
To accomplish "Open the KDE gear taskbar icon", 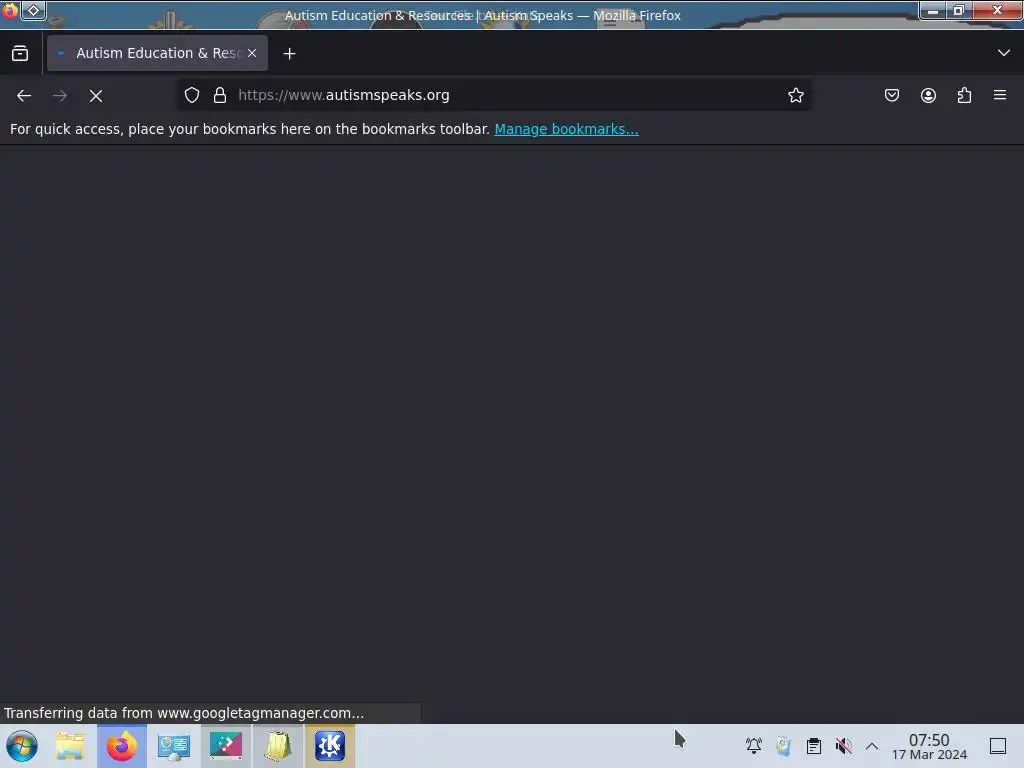I will [x=330, y=746].
